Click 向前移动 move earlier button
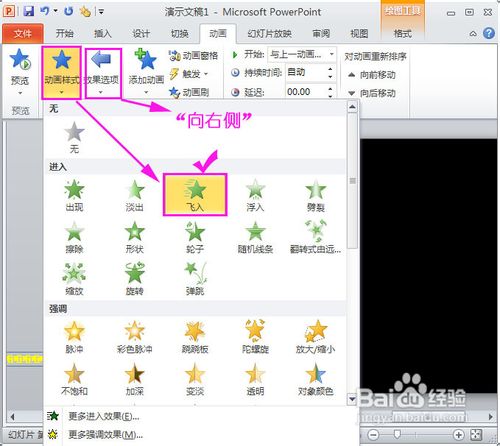The image size is (500, 446). pos(372,75)
